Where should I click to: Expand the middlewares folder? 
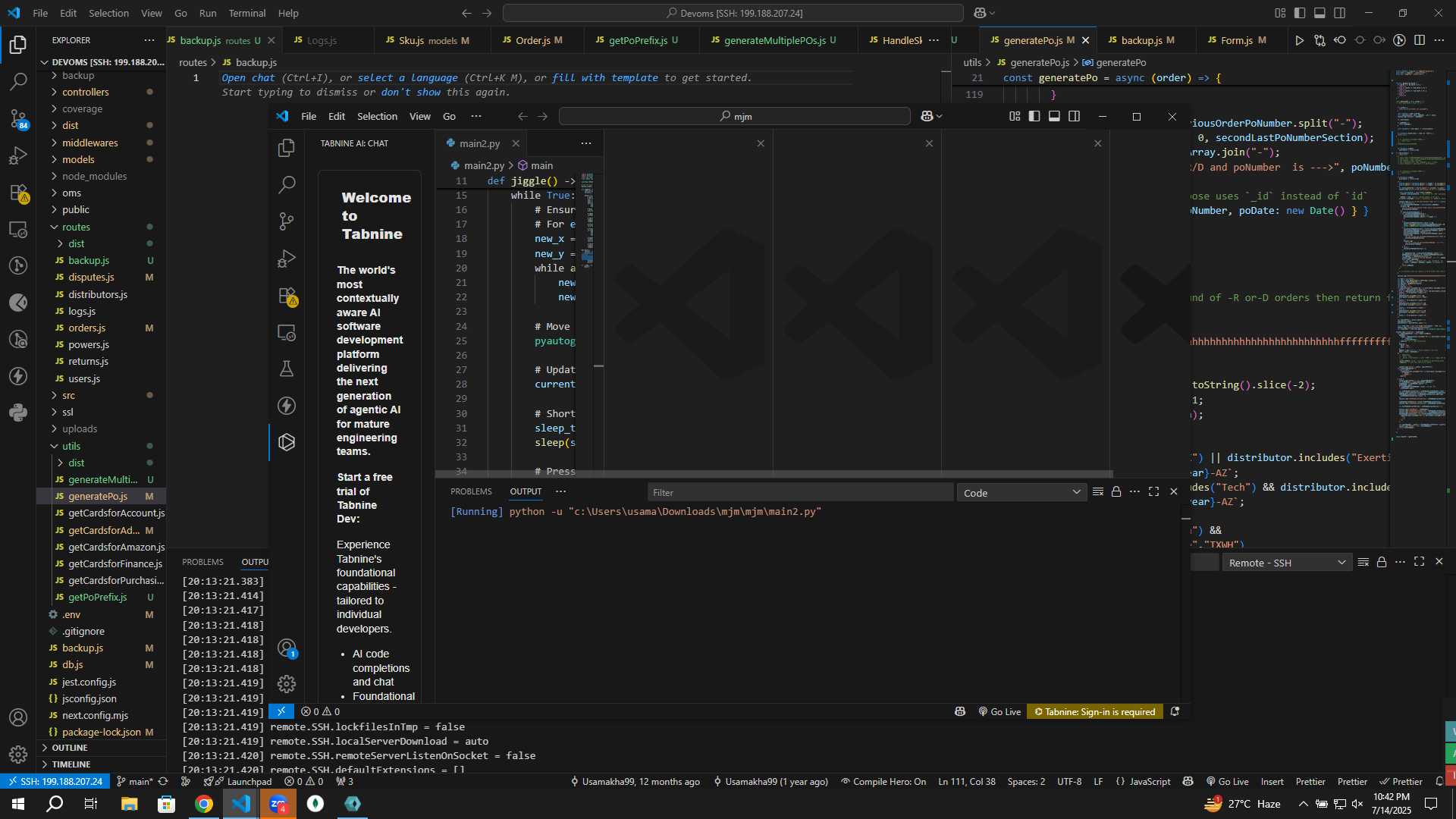tap(102, 143)
